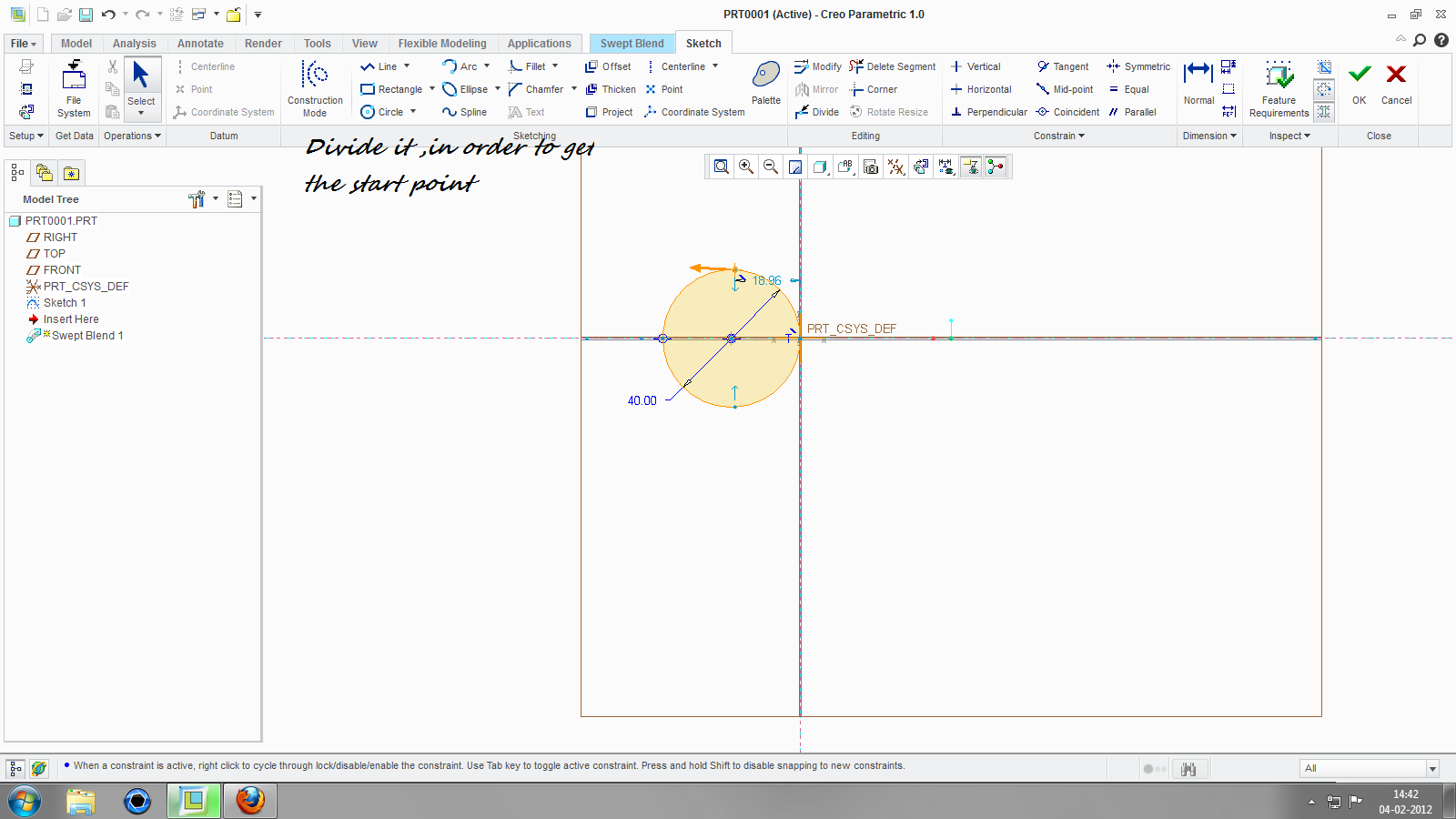Cancel the sketch
Screen dimensions: 1456x819
click(1397, 84)
